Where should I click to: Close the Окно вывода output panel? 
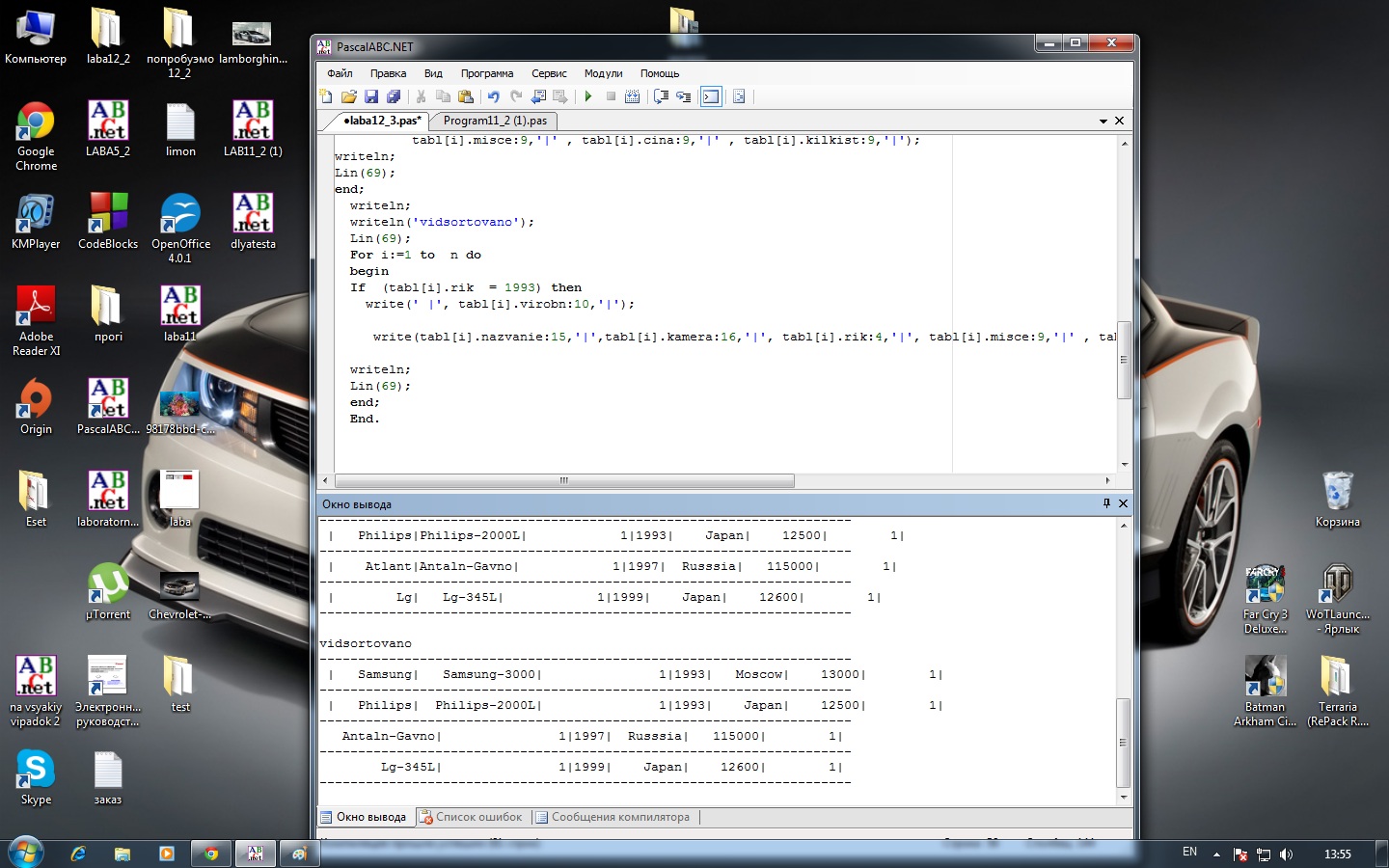point(1123,503)
